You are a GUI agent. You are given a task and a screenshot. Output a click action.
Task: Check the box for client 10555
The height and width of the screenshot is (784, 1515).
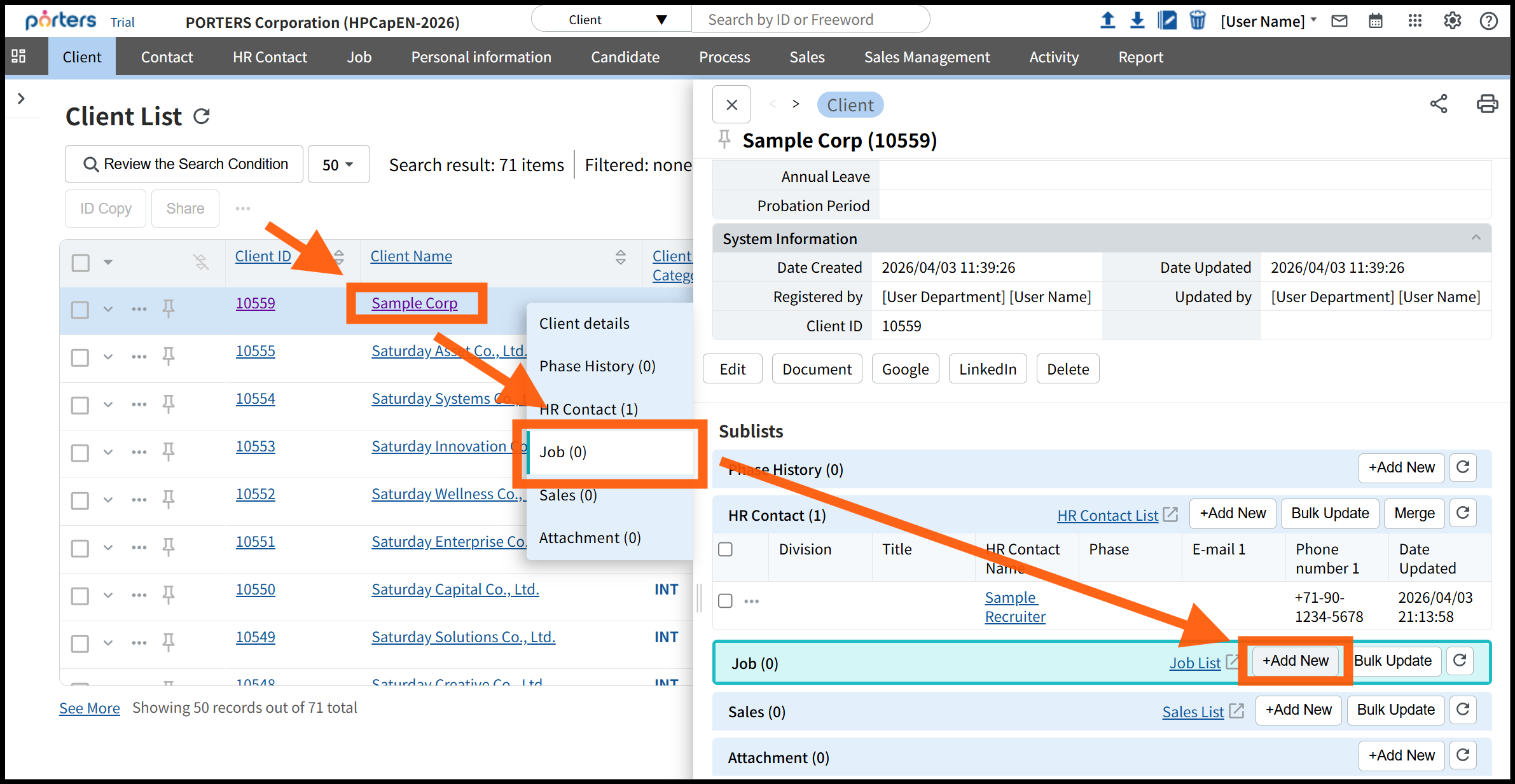click(80, 357)
